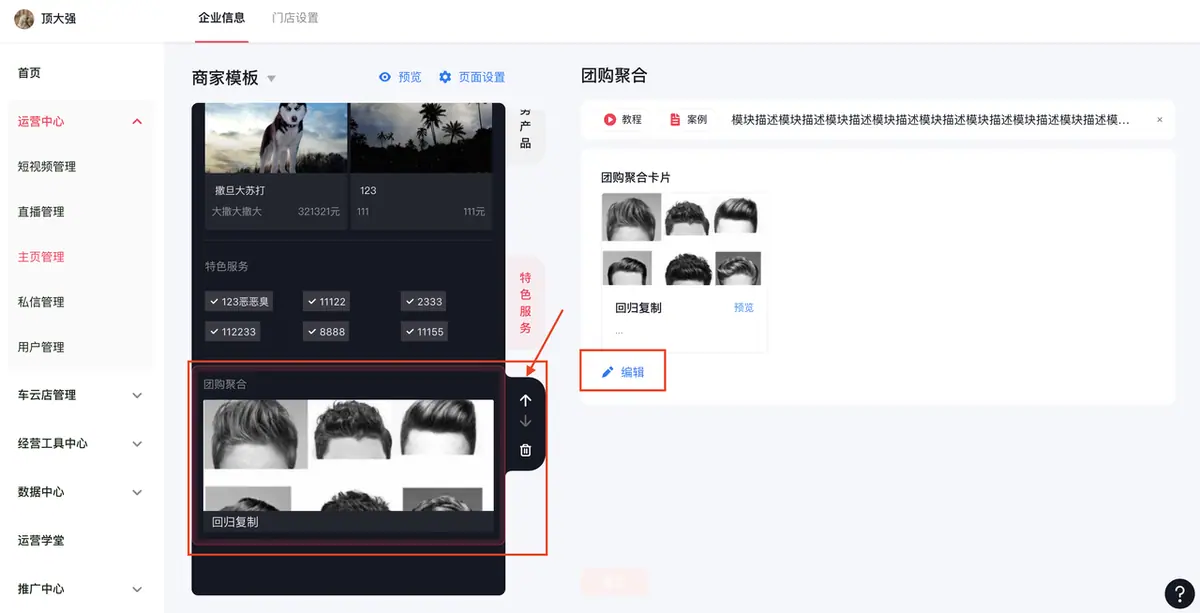Toggle the 11122 service tag
This screenshot has height=613, width=1200.
328,302
